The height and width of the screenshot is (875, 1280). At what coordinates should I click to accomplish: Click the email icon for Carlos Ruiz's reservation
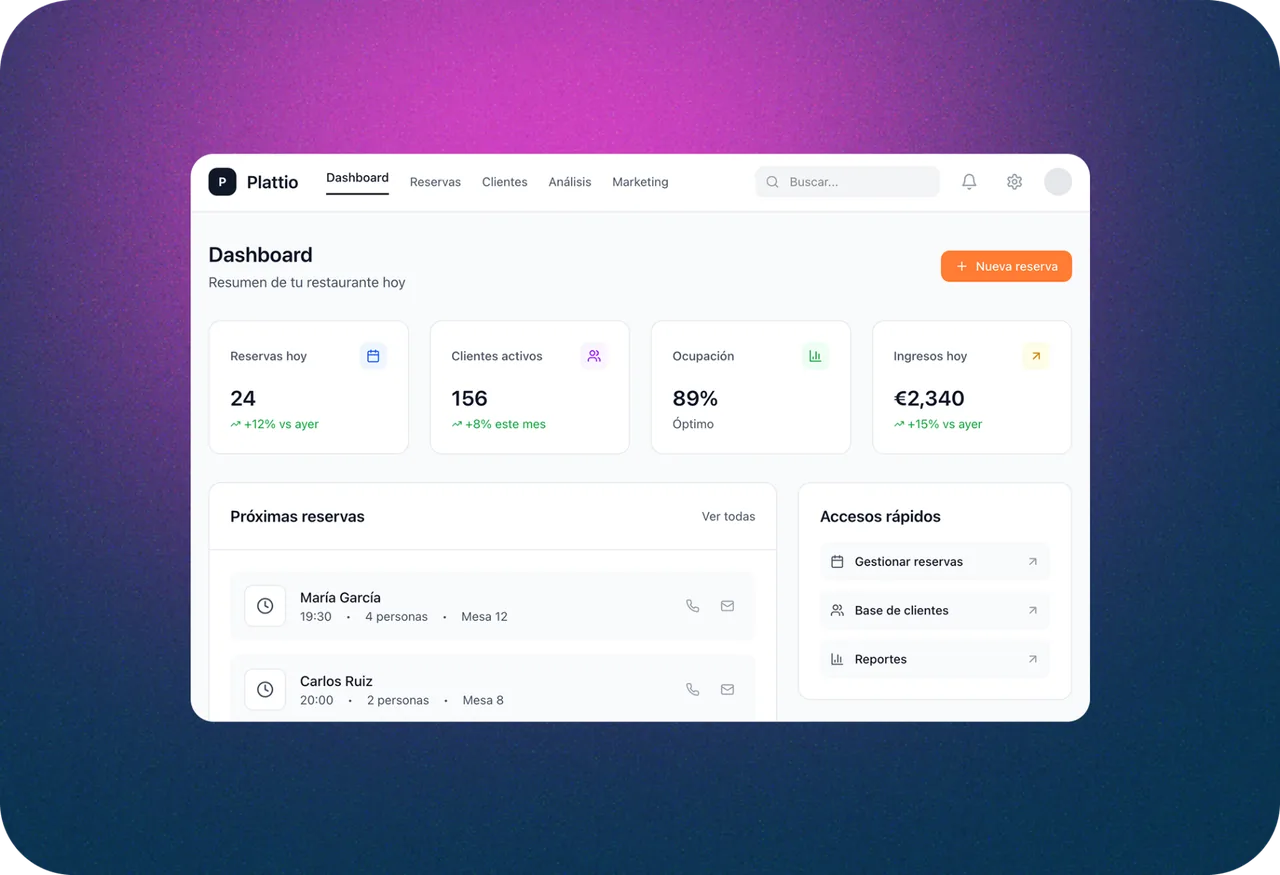coord(727,689)
